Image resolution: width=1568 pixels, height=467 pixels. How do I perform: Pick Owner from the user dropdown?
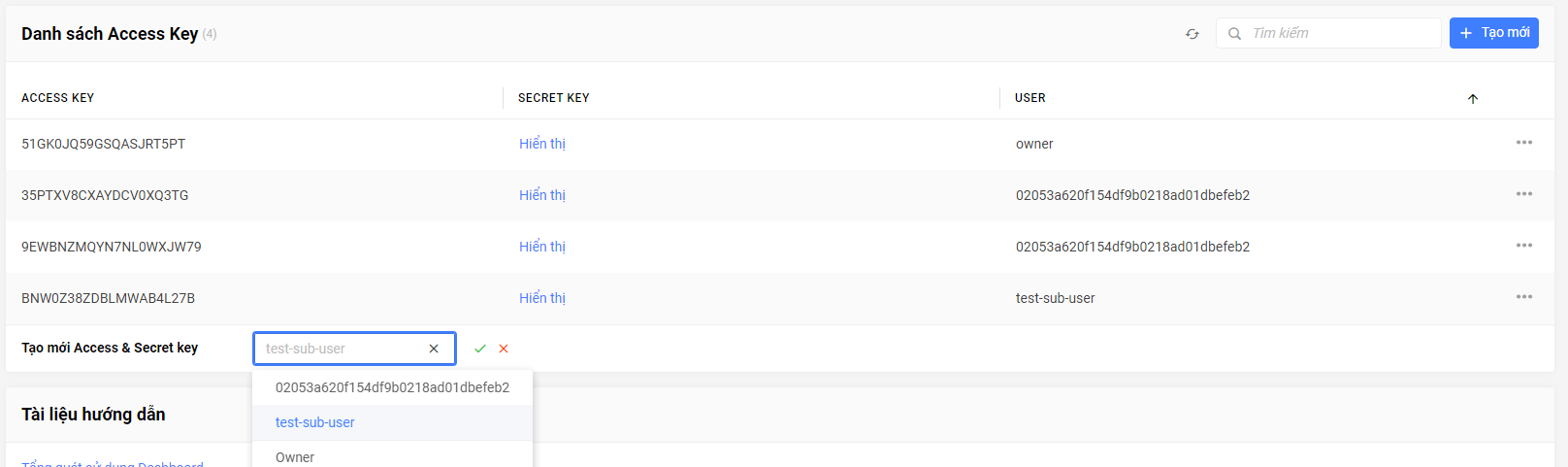pyautogui.click(x=392, y=456)
